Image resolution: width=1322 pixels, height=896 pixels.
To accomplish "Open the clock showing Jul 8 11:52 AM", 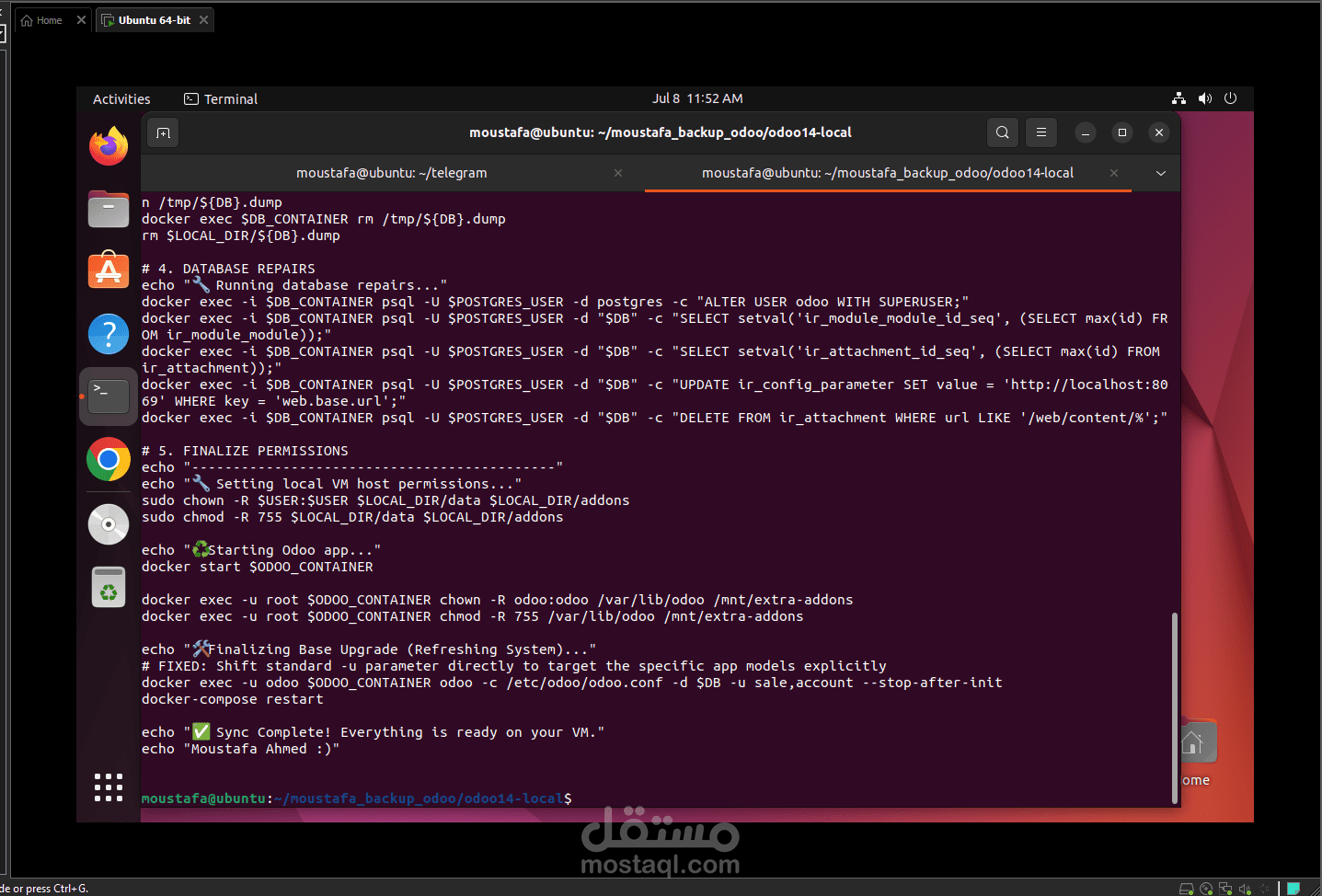I will pos(697,98).
